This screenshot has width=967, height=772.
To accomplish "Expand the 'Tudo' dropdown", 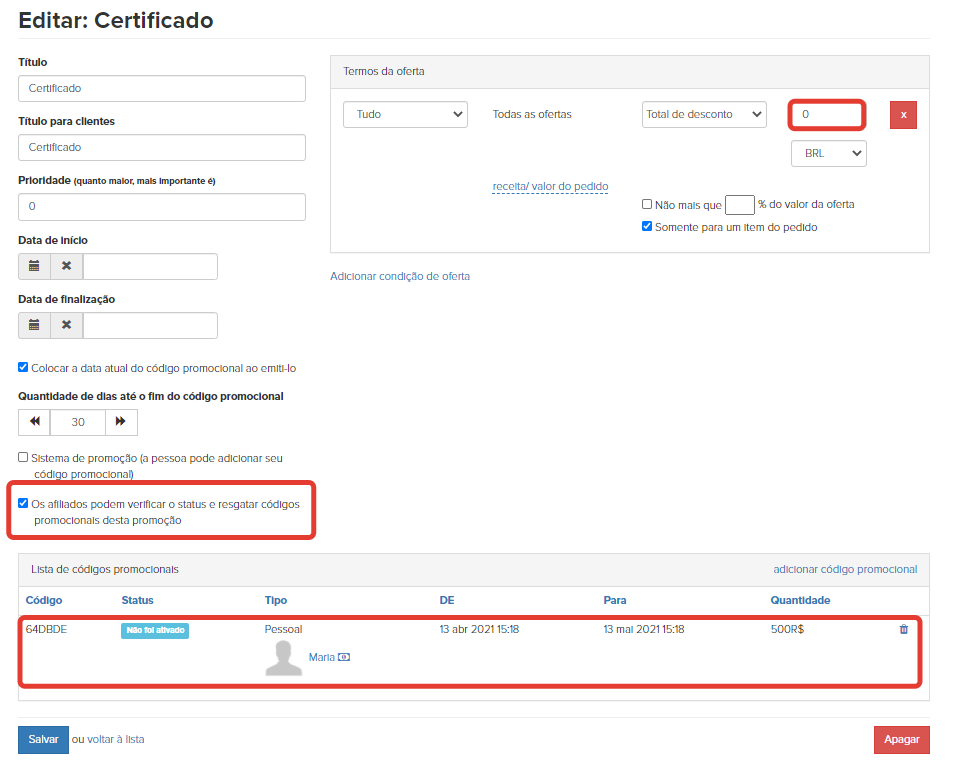I will [405, 115].
